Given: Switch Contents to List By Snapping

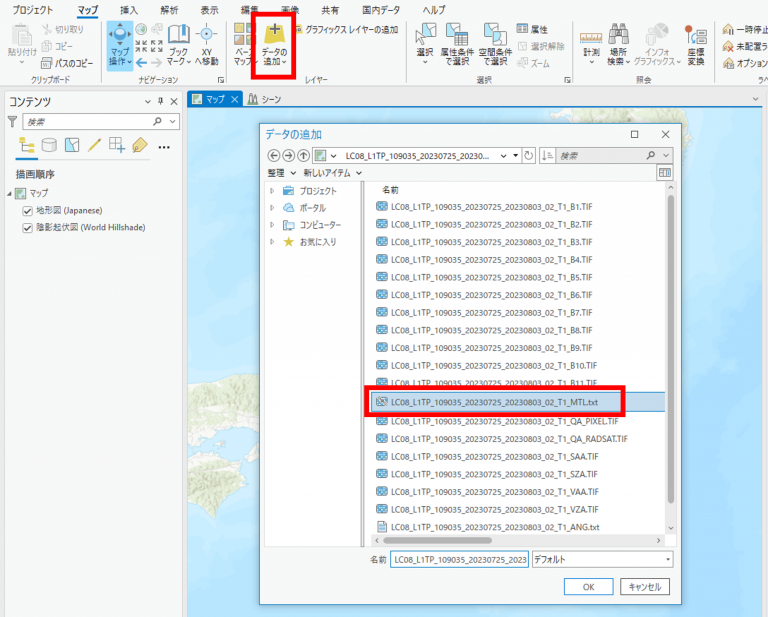Looking at the screenshot, I should 117,145.
